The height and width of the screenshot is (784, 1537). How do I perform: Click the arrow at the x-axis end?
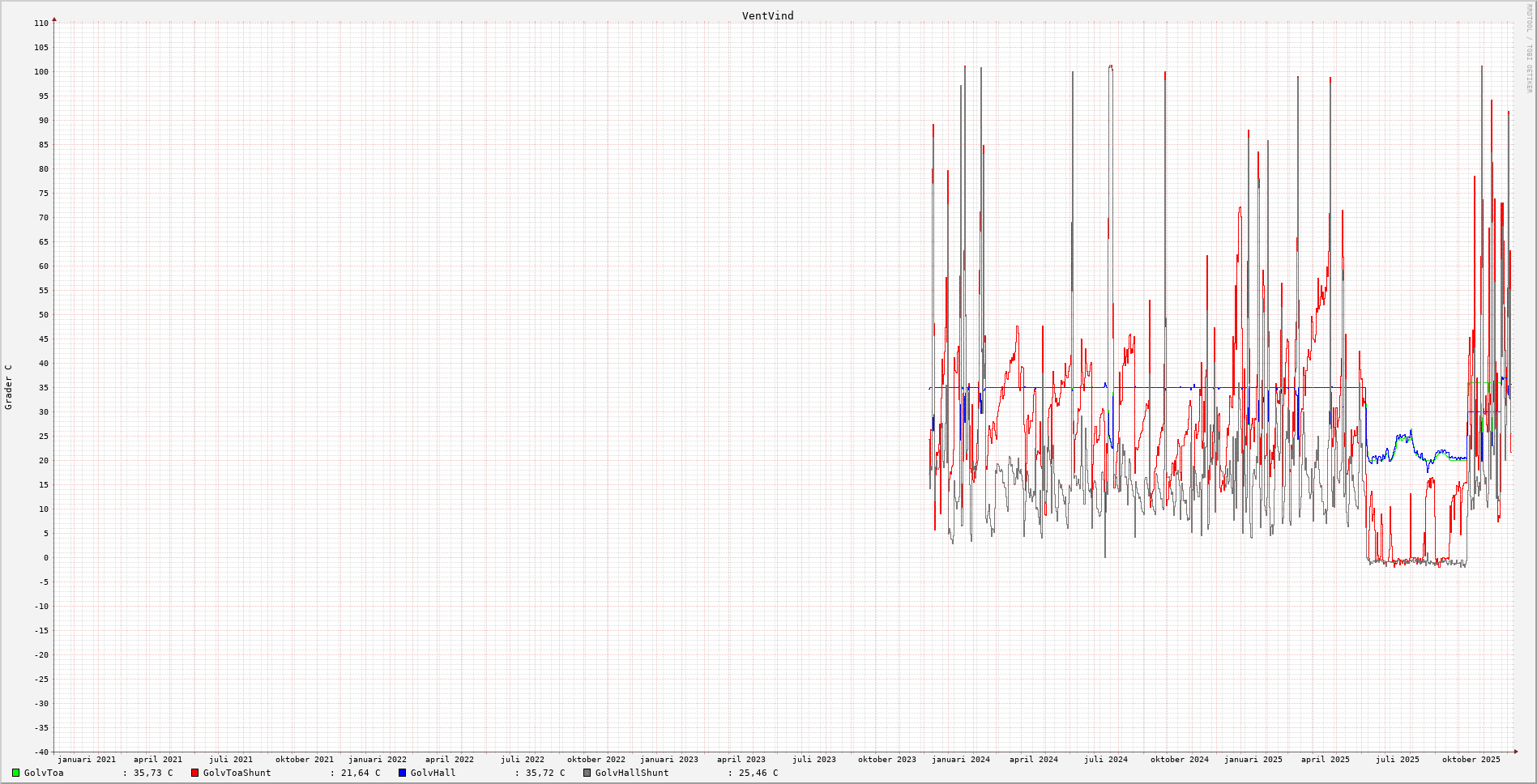click(1516, 752)
